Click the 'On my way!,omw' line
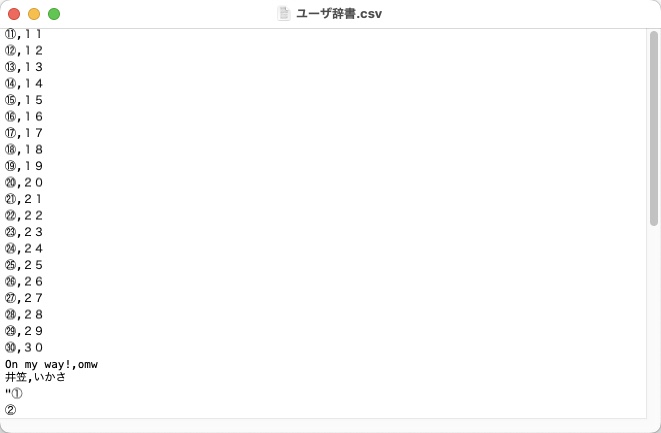The width and height of the screenshot is (661, 433). pos(51,364)
